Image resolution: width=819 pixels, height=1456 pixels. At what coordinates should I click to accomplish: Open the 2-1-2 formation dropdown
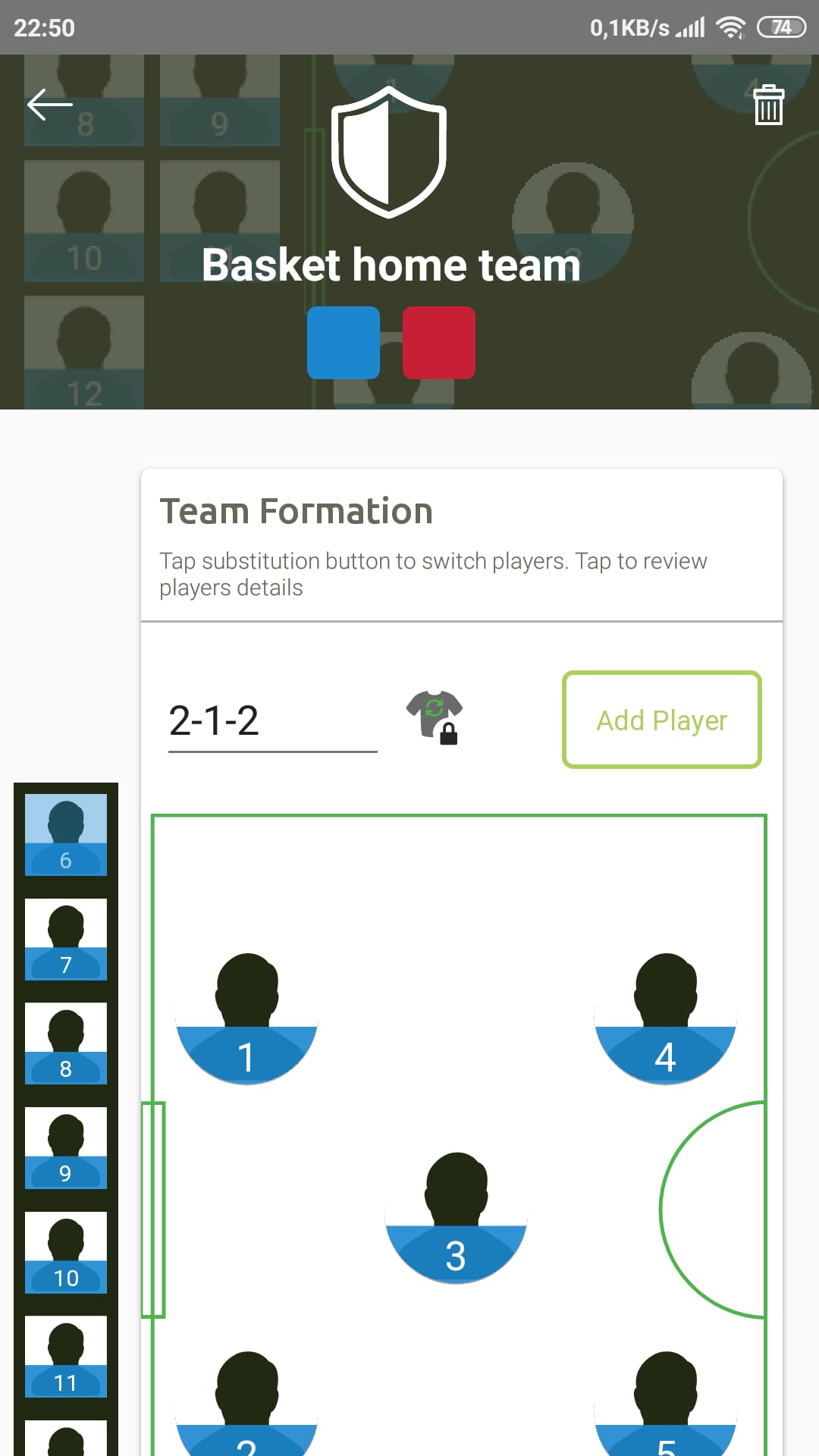pyautogui.click(x=272, y=720)
